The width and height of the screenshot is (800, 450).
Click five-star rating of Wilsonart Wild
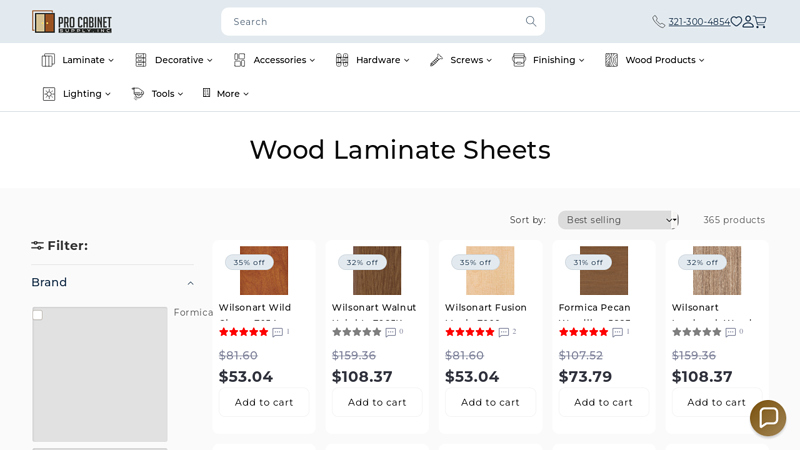click(243, 332)
